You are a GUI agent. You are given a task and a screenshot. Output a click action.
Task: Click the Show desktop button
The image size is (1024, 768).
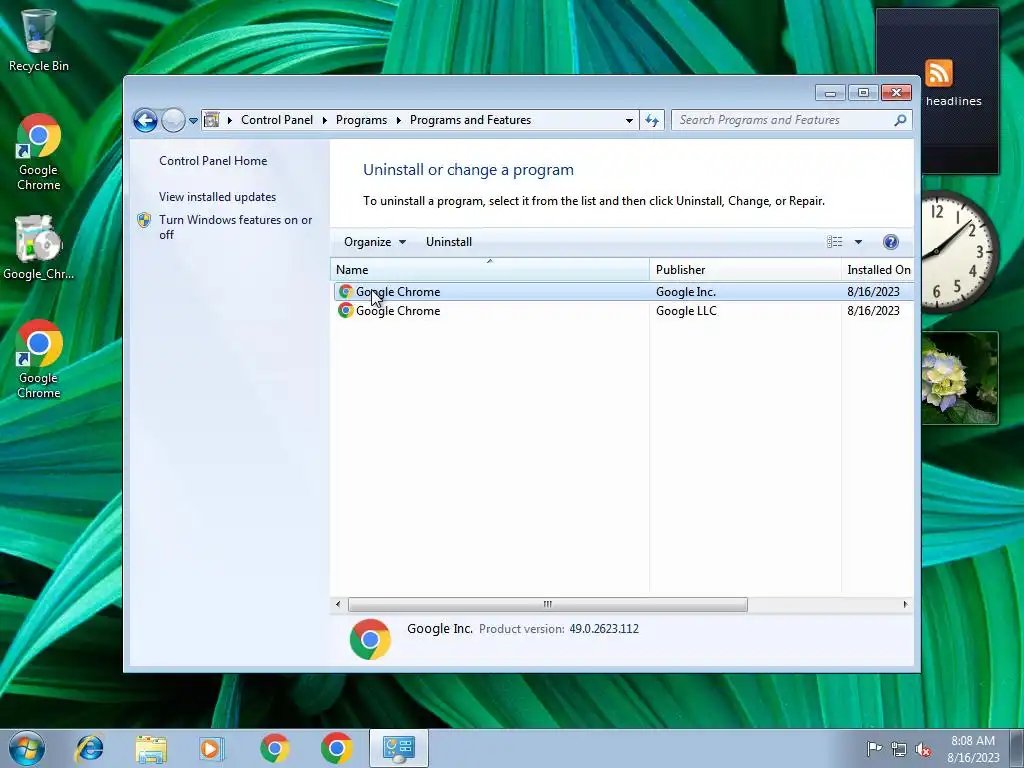[x=1017, y=748]
